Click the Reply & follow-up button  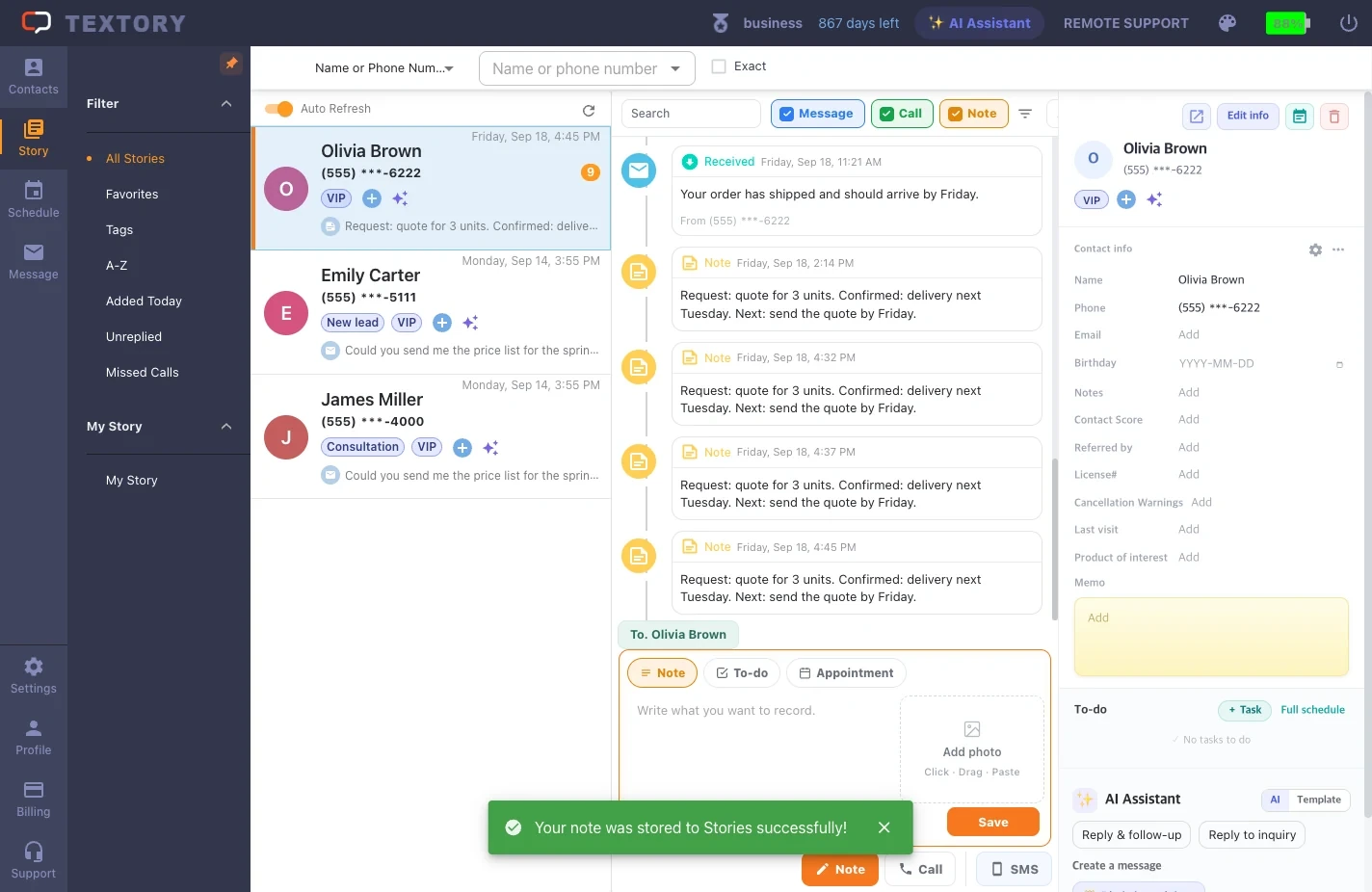point(1131,835)
